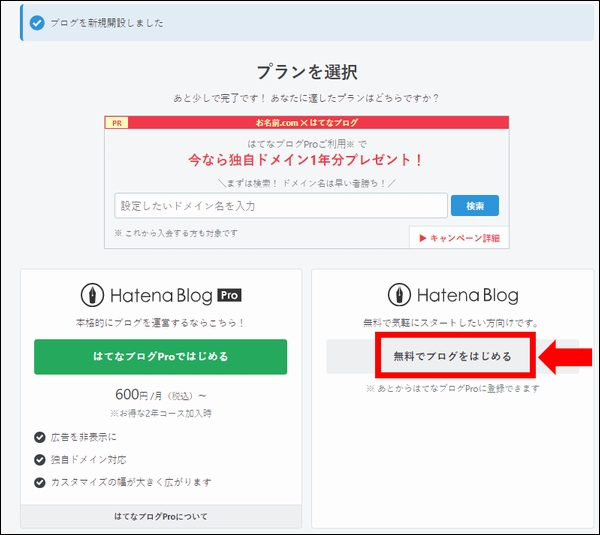Click ブログを新規開設しました notification text
The width and height of the screenshot is (600, 535).
[107, 23]
